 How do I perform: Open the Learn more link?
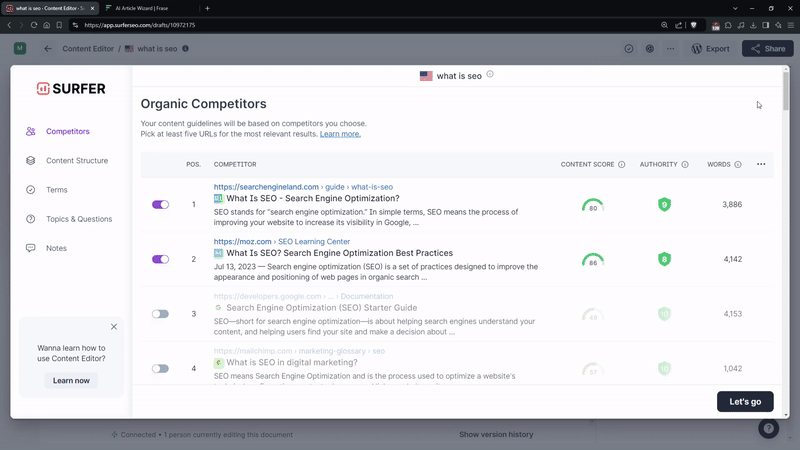(340, 134)
